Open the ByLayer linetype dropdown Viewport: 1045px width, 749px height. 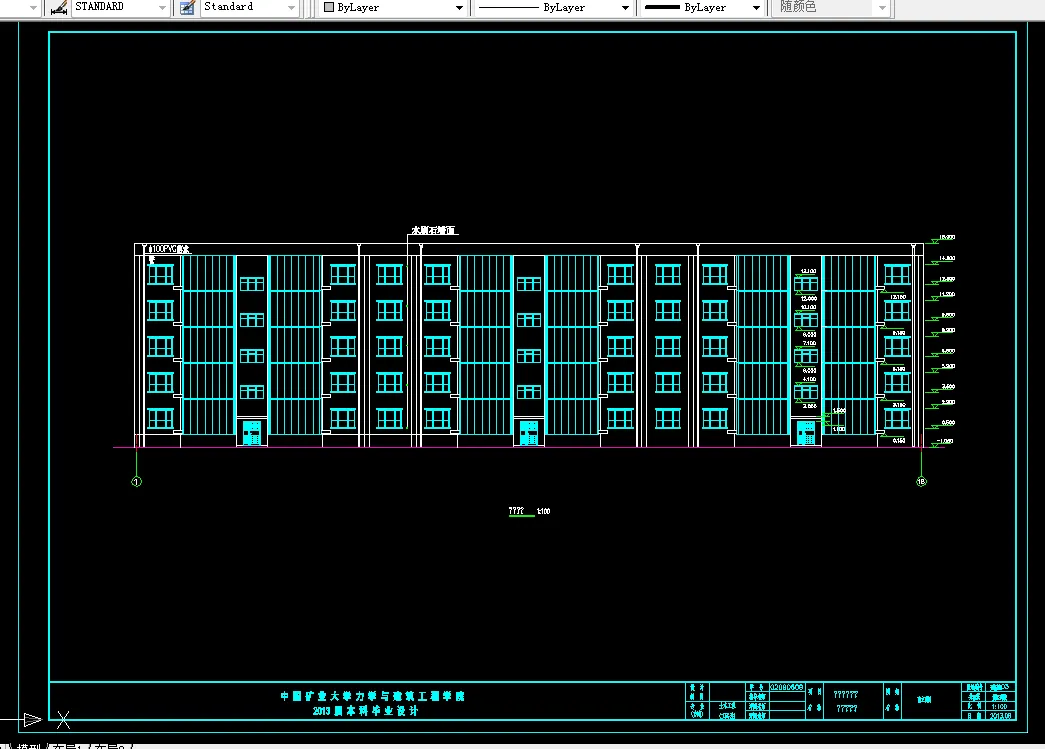click(625, 8)
